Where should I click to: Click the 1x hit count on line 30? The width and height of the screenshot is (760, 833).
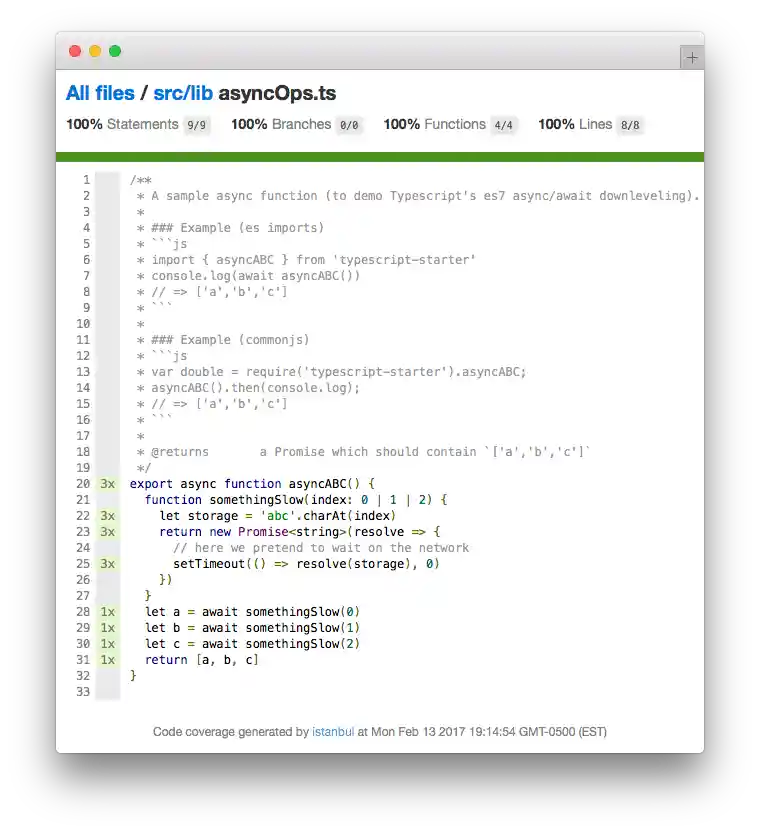tap(108, 644)
